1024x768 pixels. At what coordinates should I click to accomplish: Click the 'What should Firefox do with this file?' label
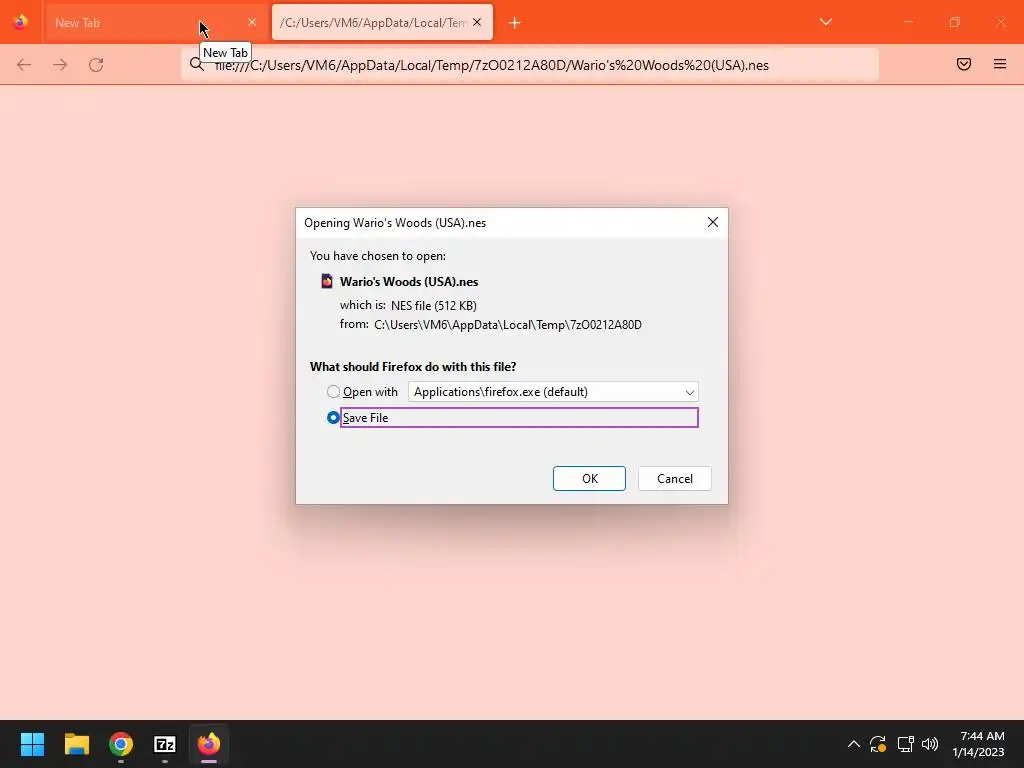point(413,366)
